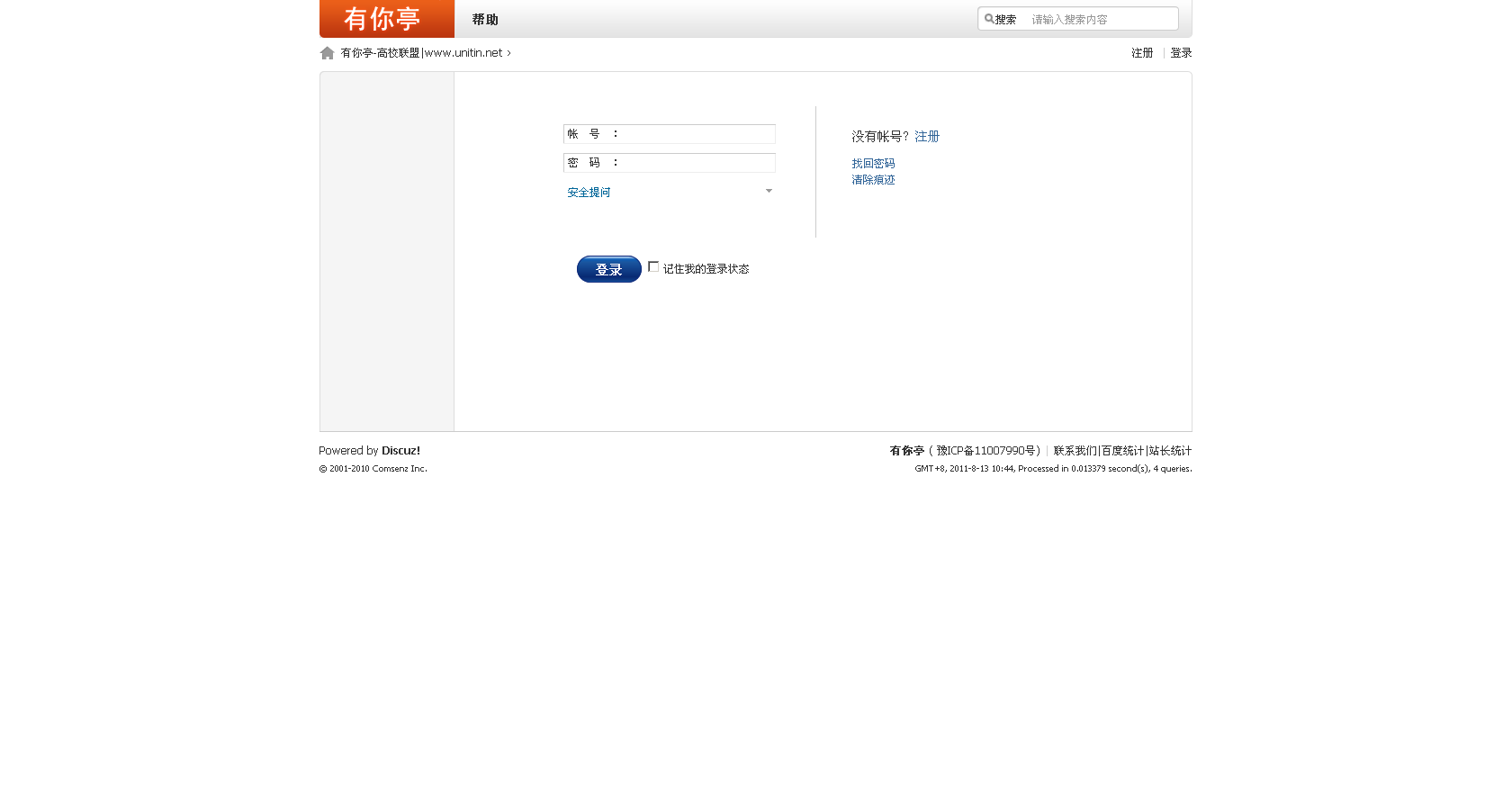Viewport: 1512px width, 810px height.
Task: Open 豫ICP备11007990号 link
Action: tap(986, 451)
